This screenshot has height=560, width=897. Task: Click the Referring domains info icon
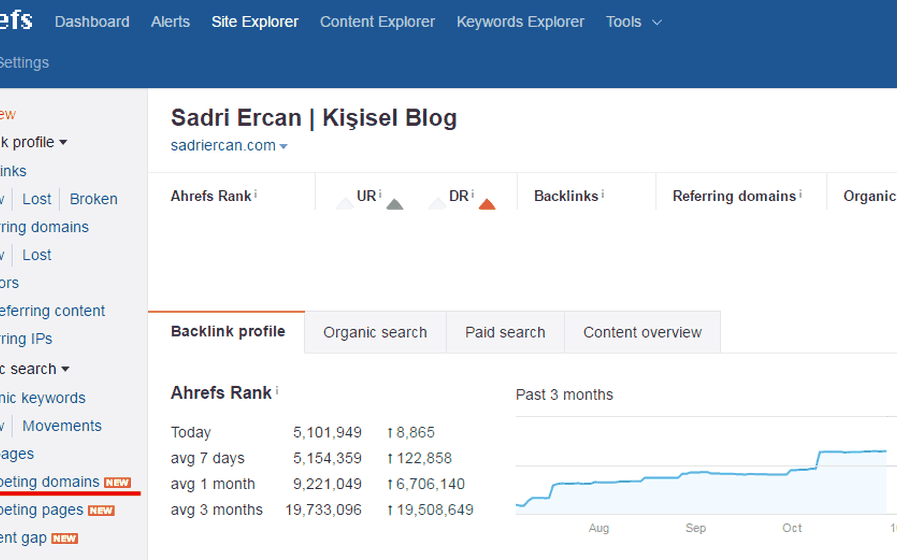coord(800,194)
